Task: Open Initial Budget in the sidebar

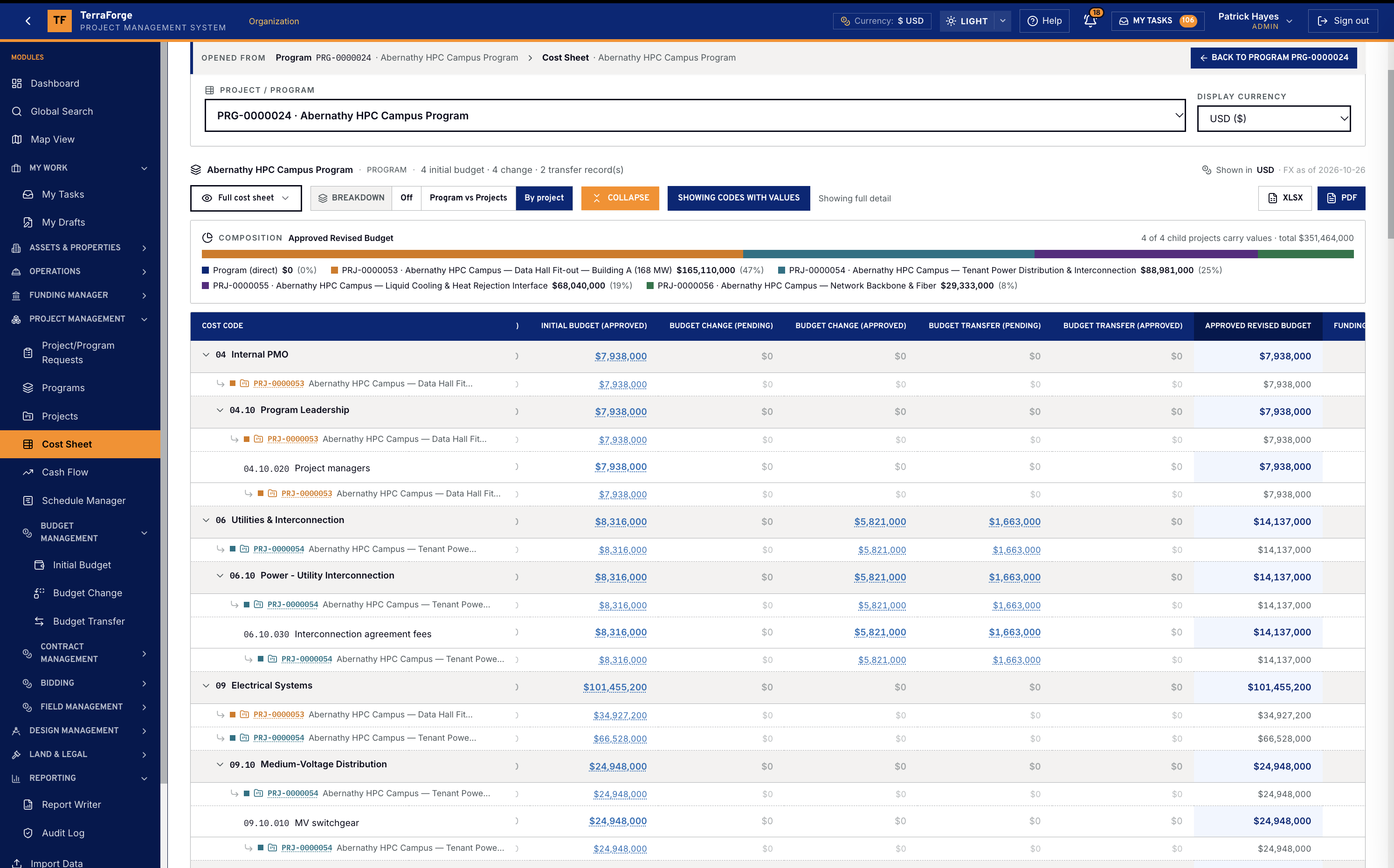Action: point(80,565)
